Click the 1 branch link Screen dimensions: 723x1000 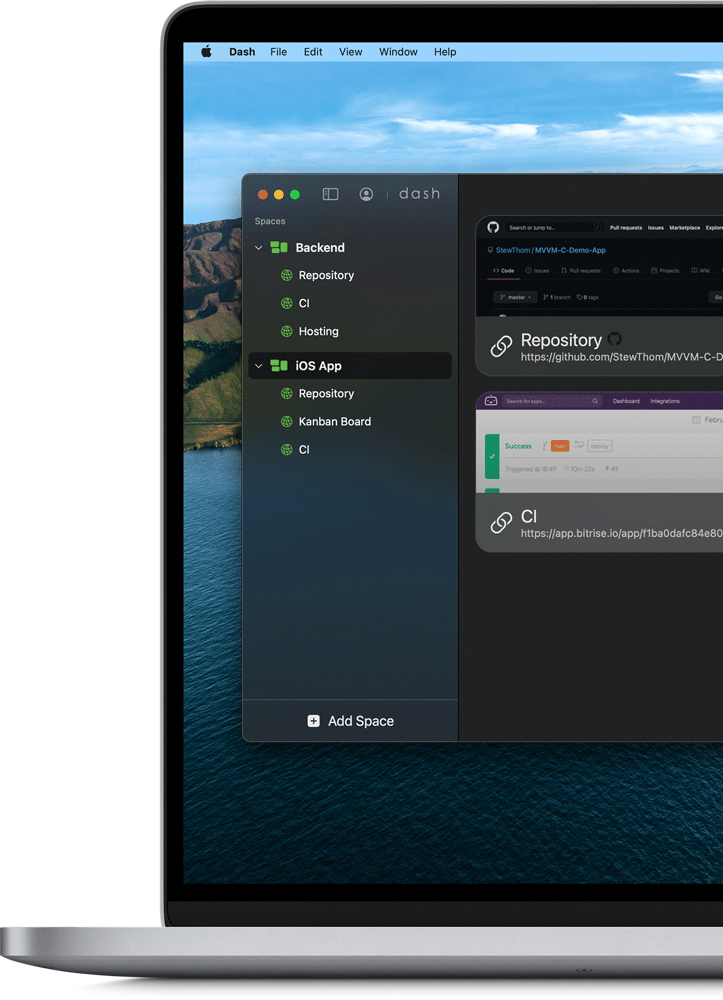pyautogui.click(x=557, y=297)
